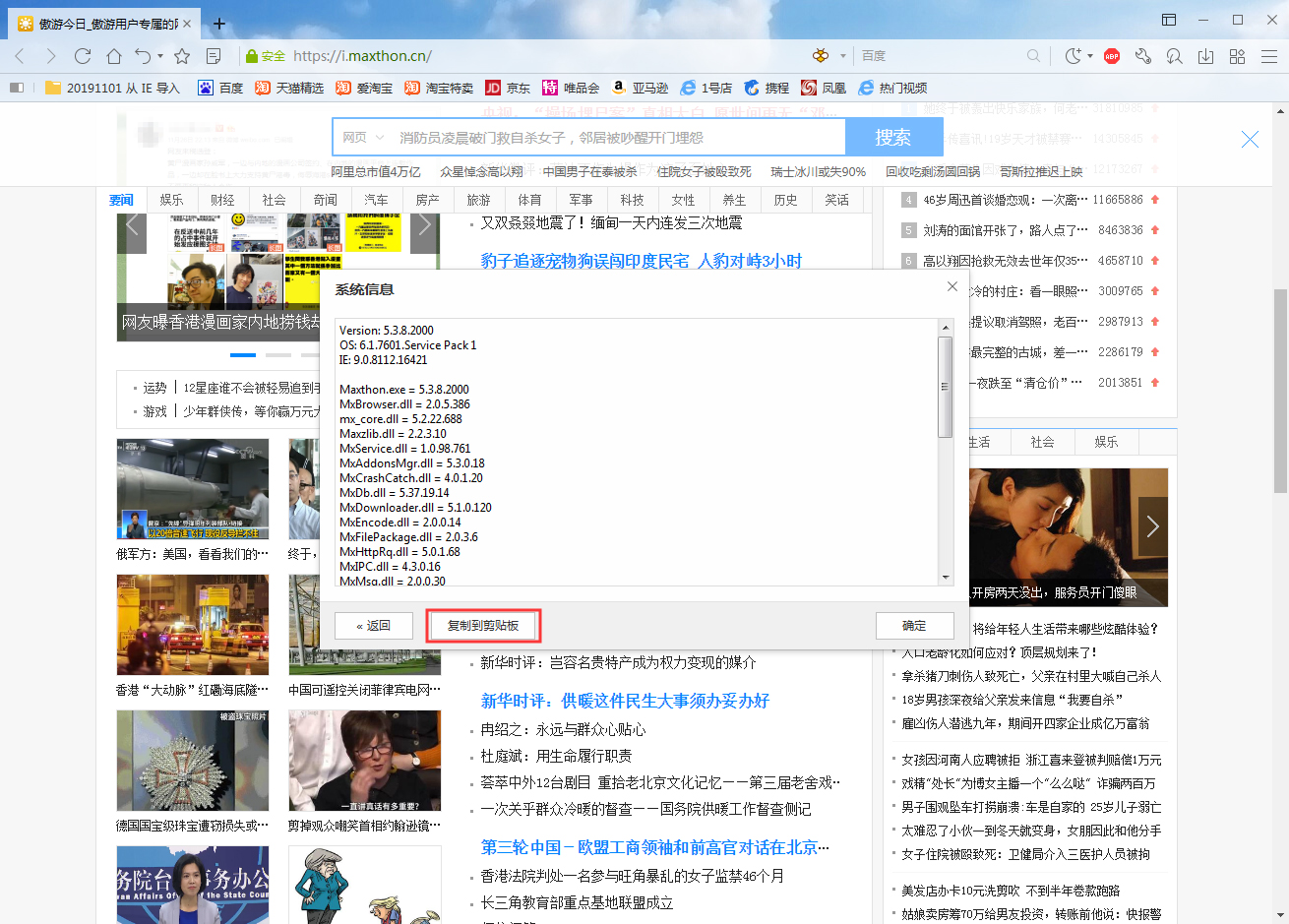Enable ABP ad blocking
Screen dimensions: 1289x924
[1112, 56]
